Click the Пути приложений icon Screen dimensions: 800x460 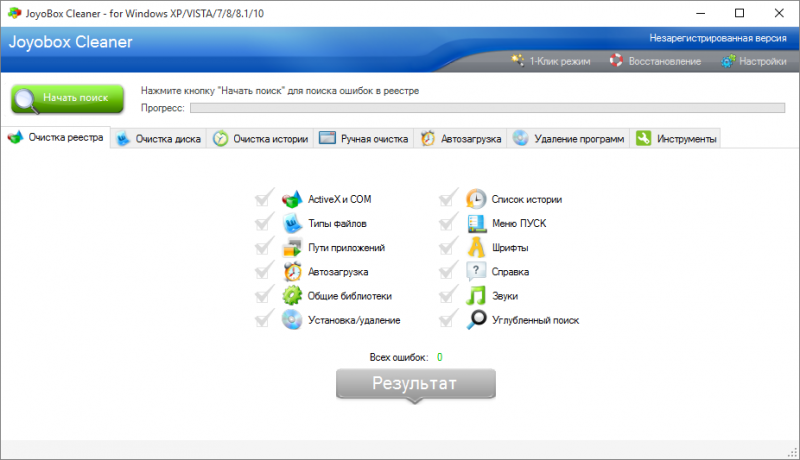tap(292, 248)
